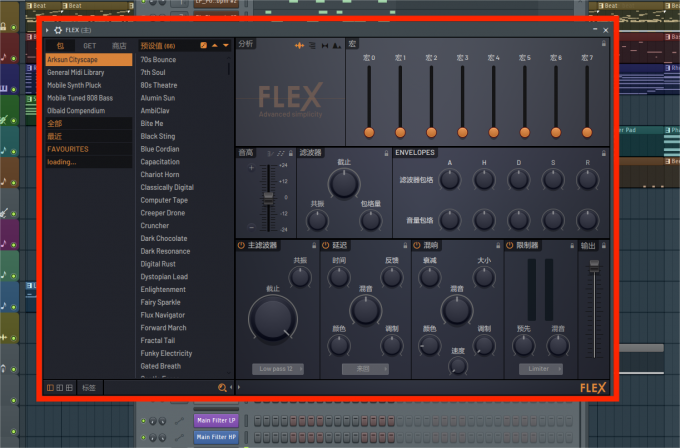This screenshot has height=448, width=680.
Task: Select the spectrum lines analysis view icon
Action: [312, 45]
